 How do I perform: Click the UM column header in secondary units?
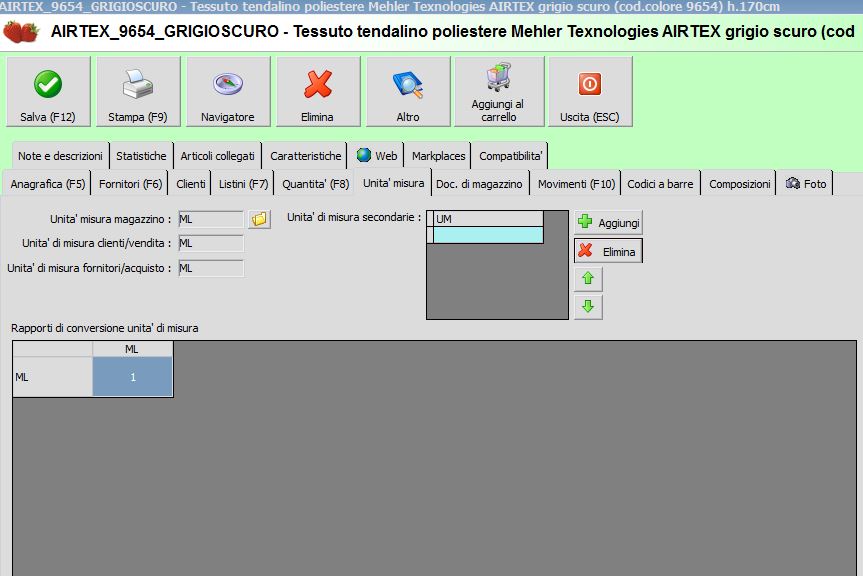point(488,219)
